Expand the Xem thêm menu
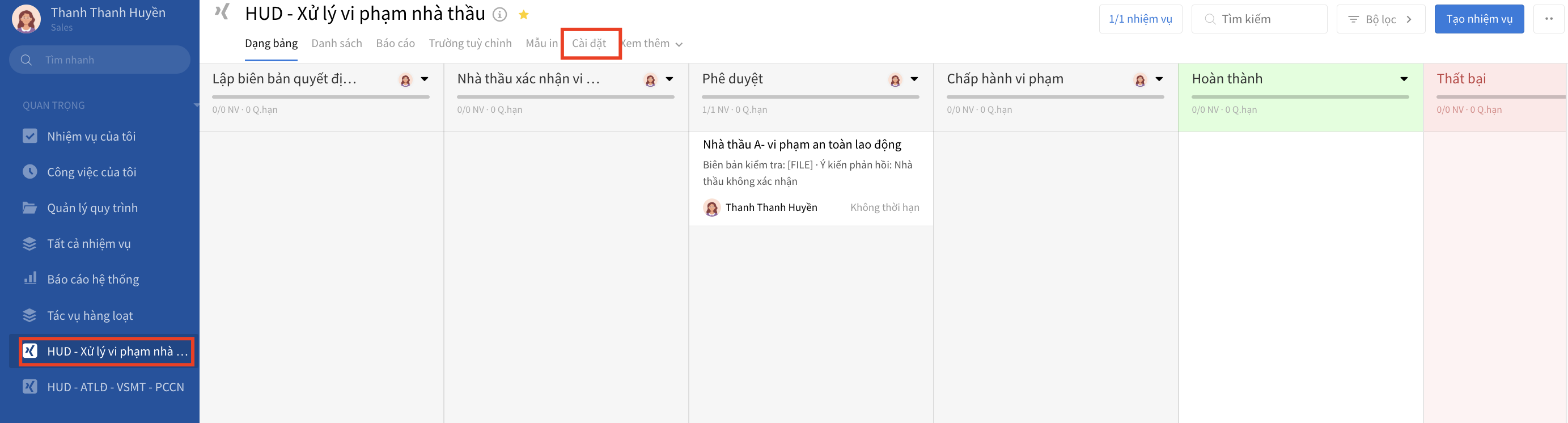The image size is (1568, 423). (x=651, y=43)
